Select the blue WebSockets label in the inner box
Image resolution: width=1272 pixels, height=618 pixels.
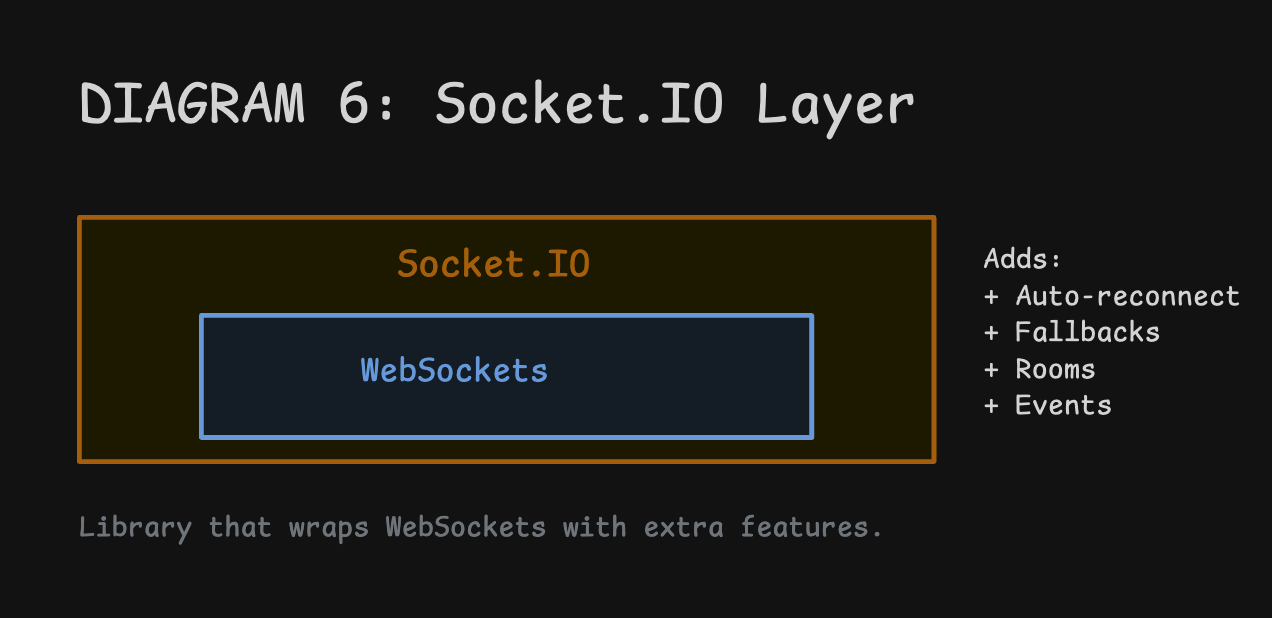pos(454,371)
